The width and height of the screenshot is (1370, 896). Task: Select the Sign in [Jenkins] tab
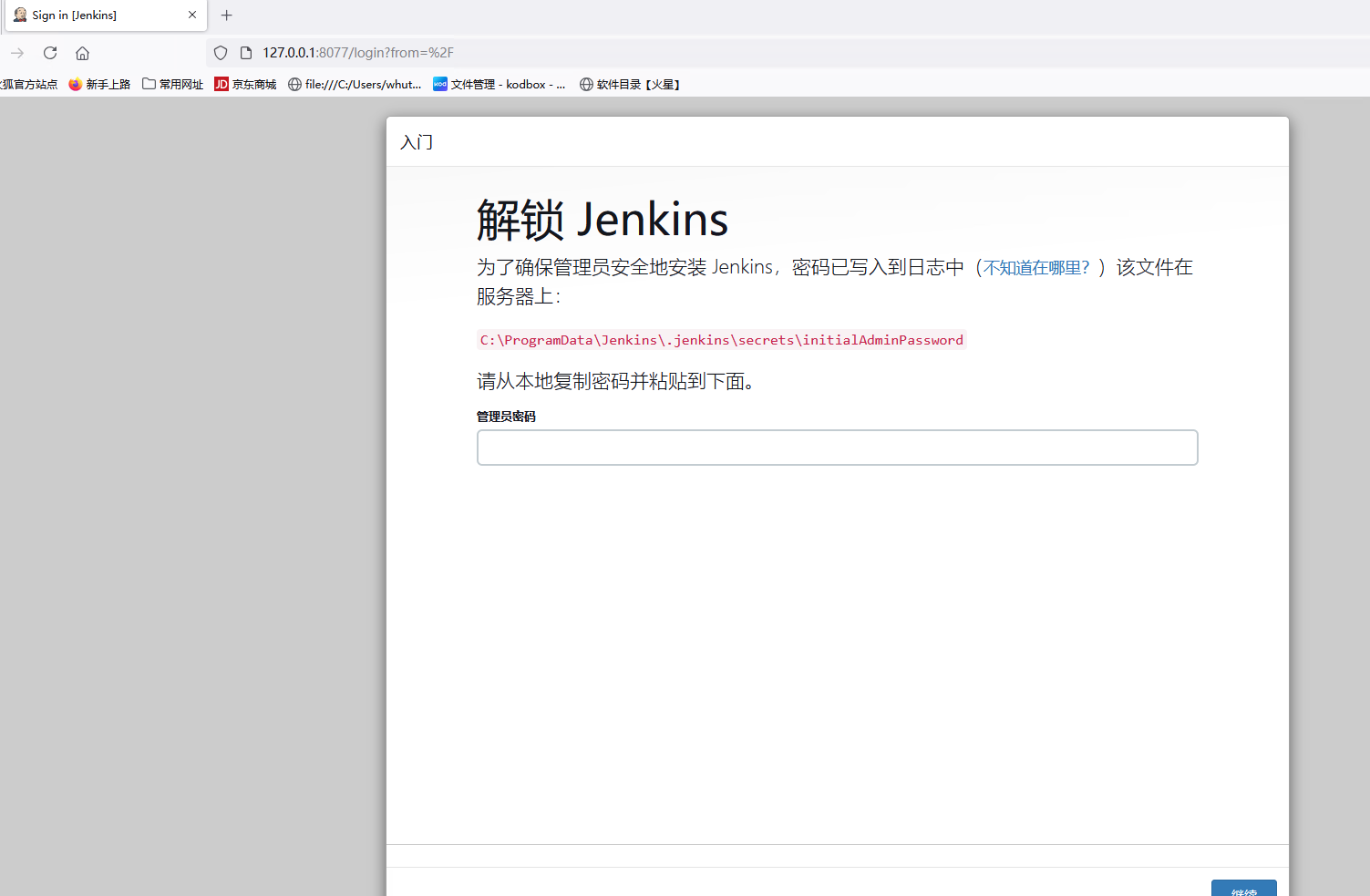point(106,15)
